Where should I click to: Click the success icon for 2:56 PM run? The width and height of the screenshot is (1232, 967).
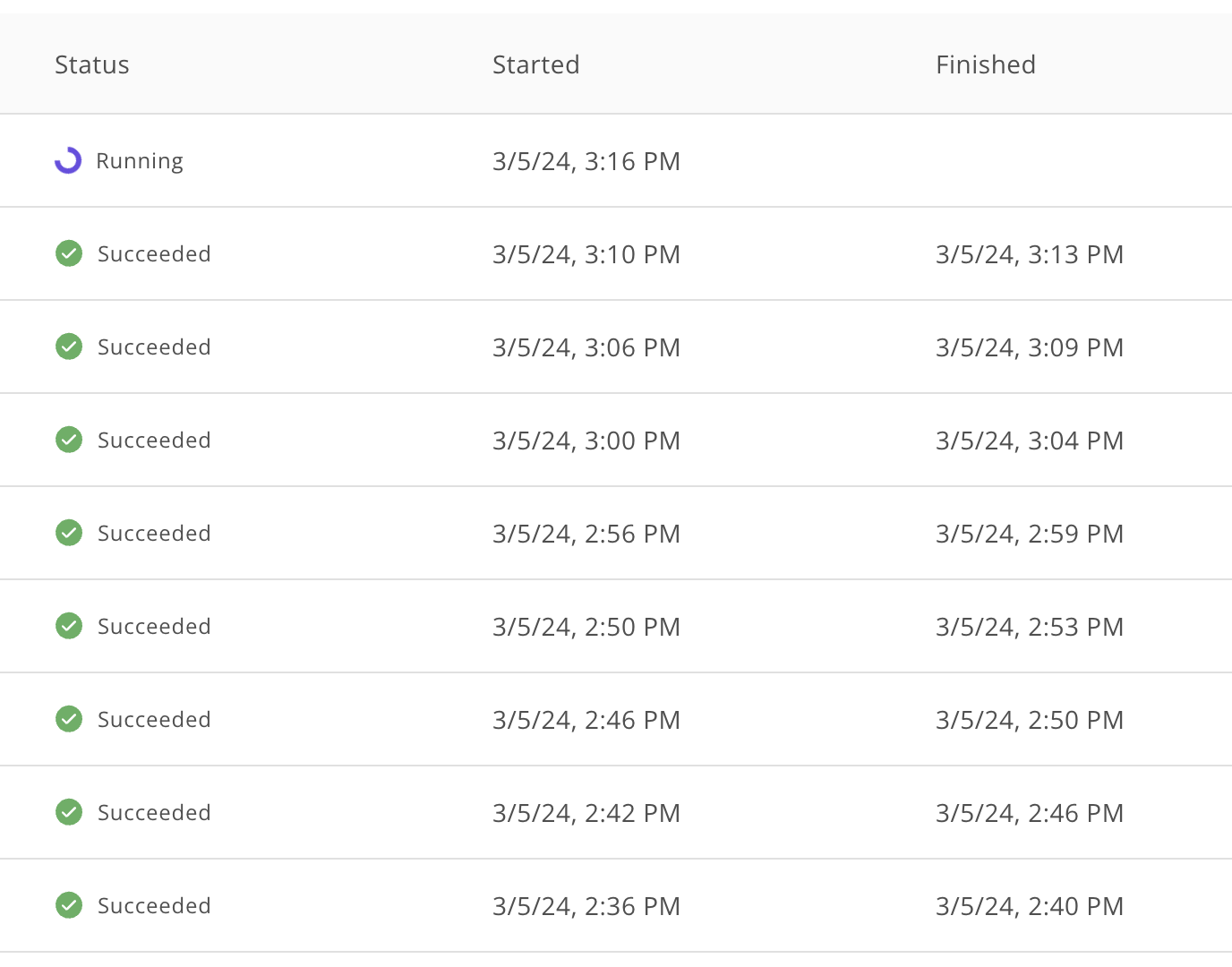pos(69,533)
